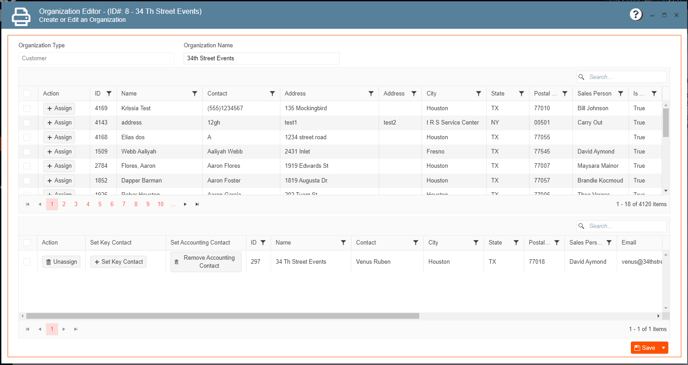Viewport: 688px width, 365px height.
Task: Filter the Is... column in upper grid
Action: point(654,93)
